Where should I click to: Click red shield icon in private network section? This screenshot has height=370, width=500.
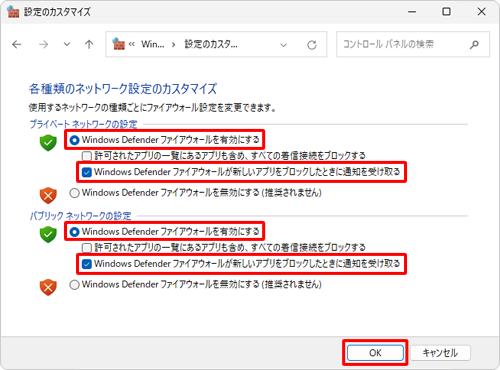[x=48, y=196]
